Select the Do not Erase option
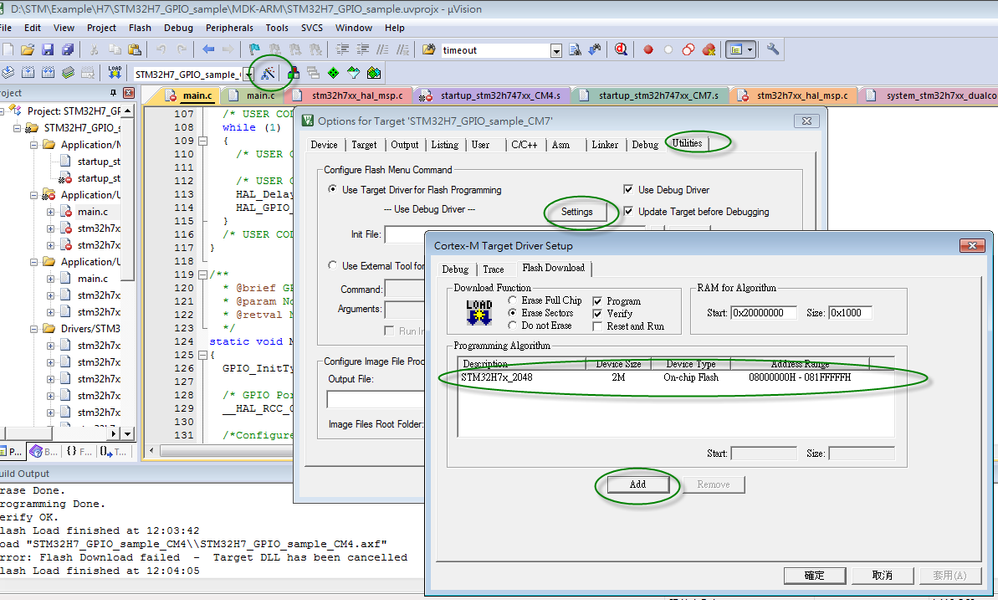The image size is (998, 600). [512, 325]
